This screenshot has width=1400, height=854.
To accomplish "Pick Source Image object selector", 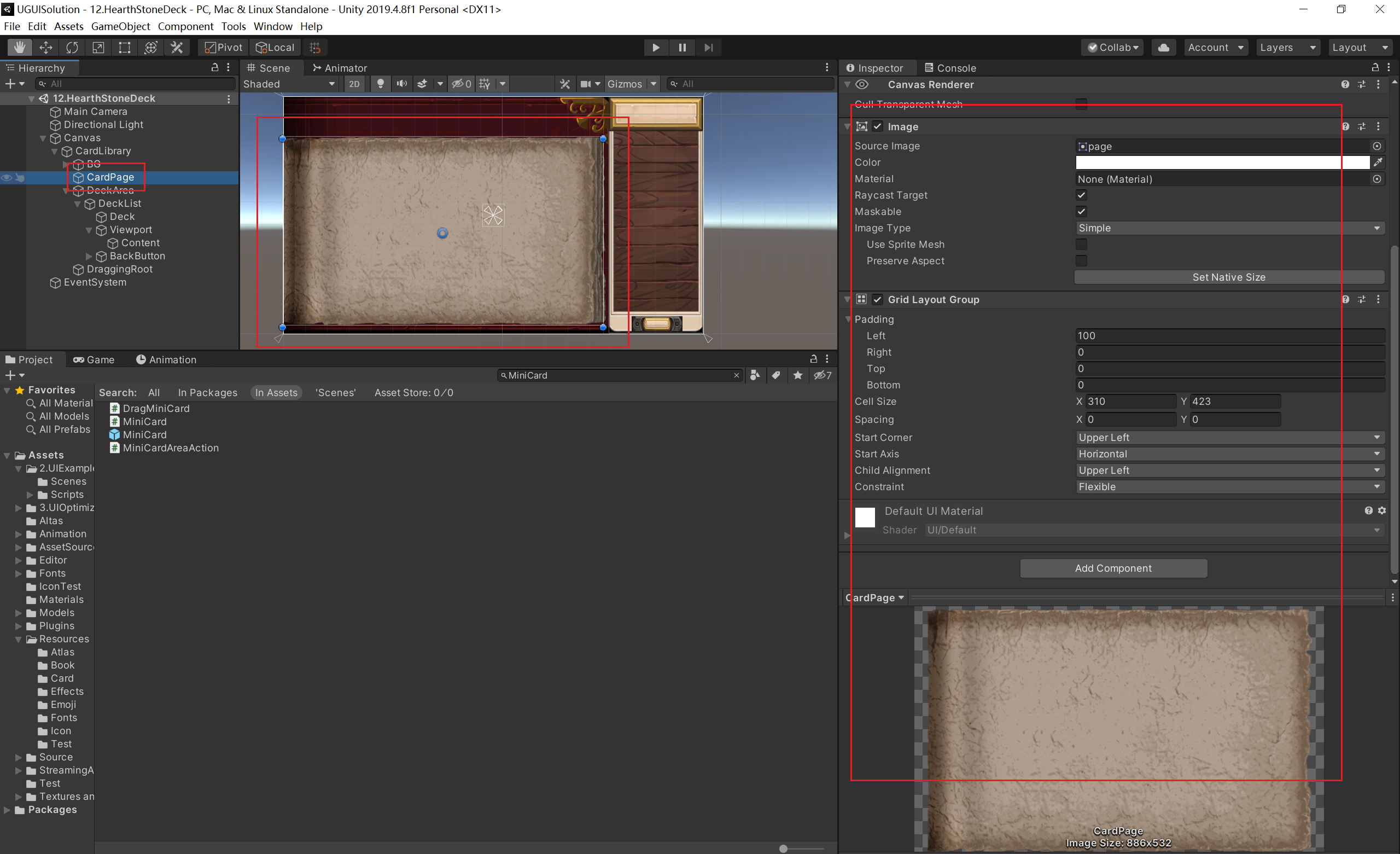I will pyautogui.click(x=1376, y=146).
